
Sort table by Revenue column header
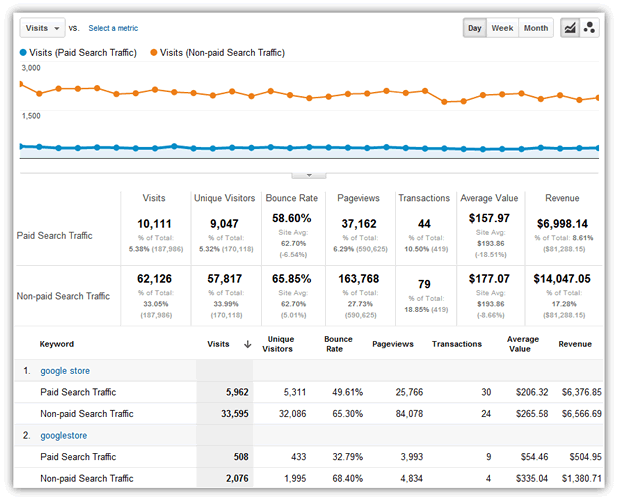(x=575, y=344)
